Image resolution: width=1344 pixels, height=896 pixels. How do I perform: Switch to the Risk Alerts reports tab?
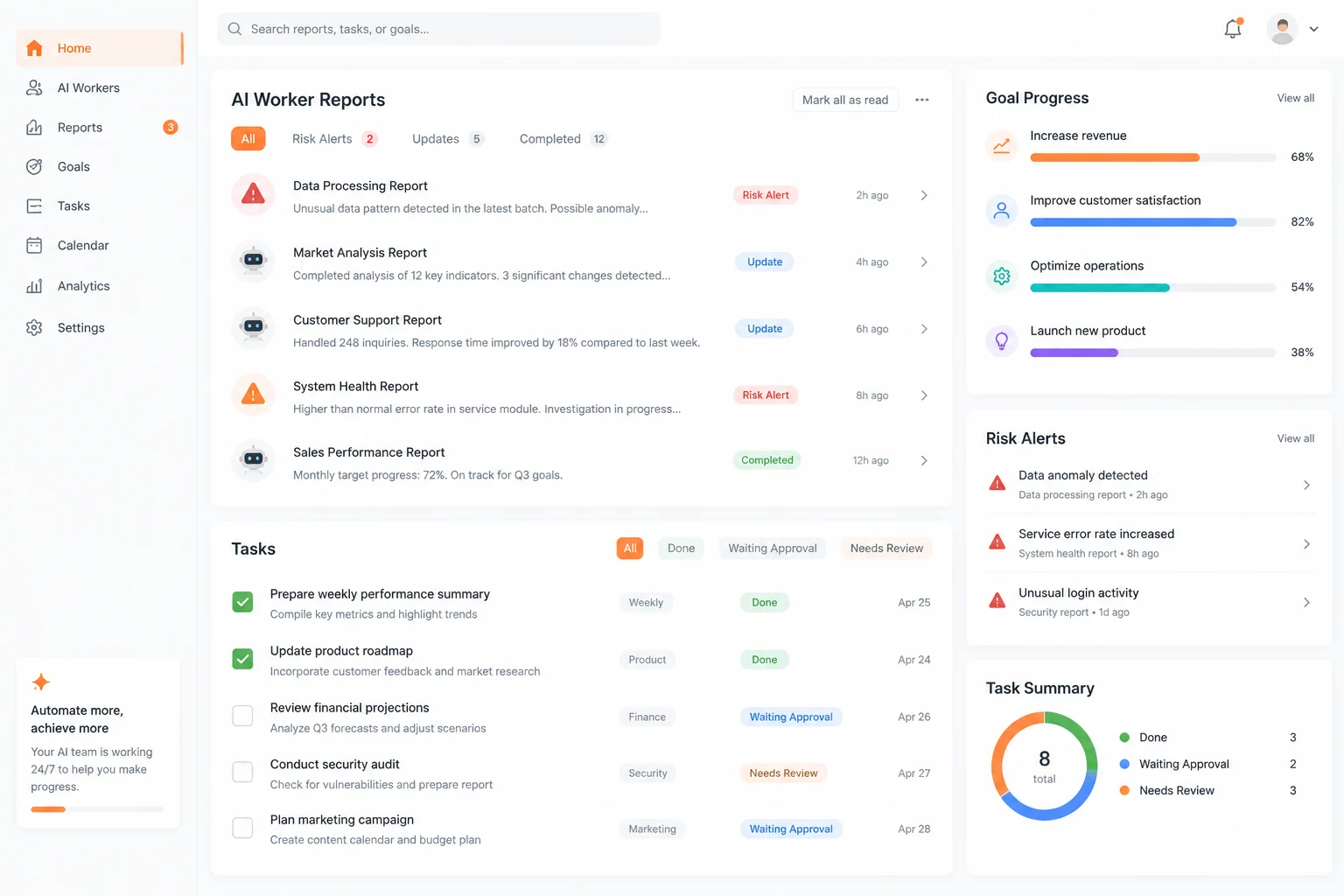point(334,139)
